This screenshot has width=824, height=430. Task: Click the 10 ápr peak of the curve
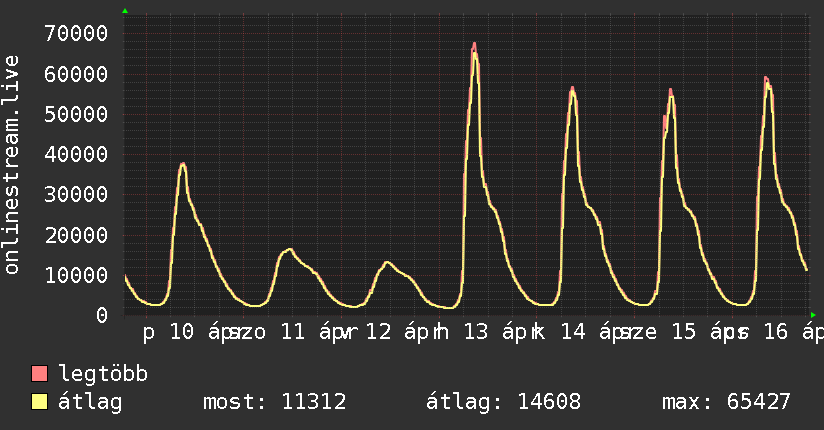(182, 165)
